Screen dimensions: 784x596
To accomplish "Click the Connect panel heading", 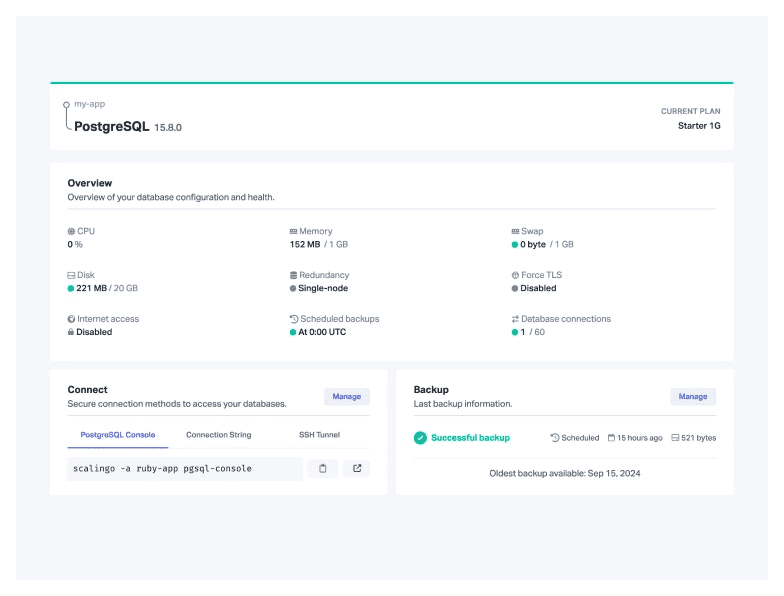I will (x=88, y=390).
